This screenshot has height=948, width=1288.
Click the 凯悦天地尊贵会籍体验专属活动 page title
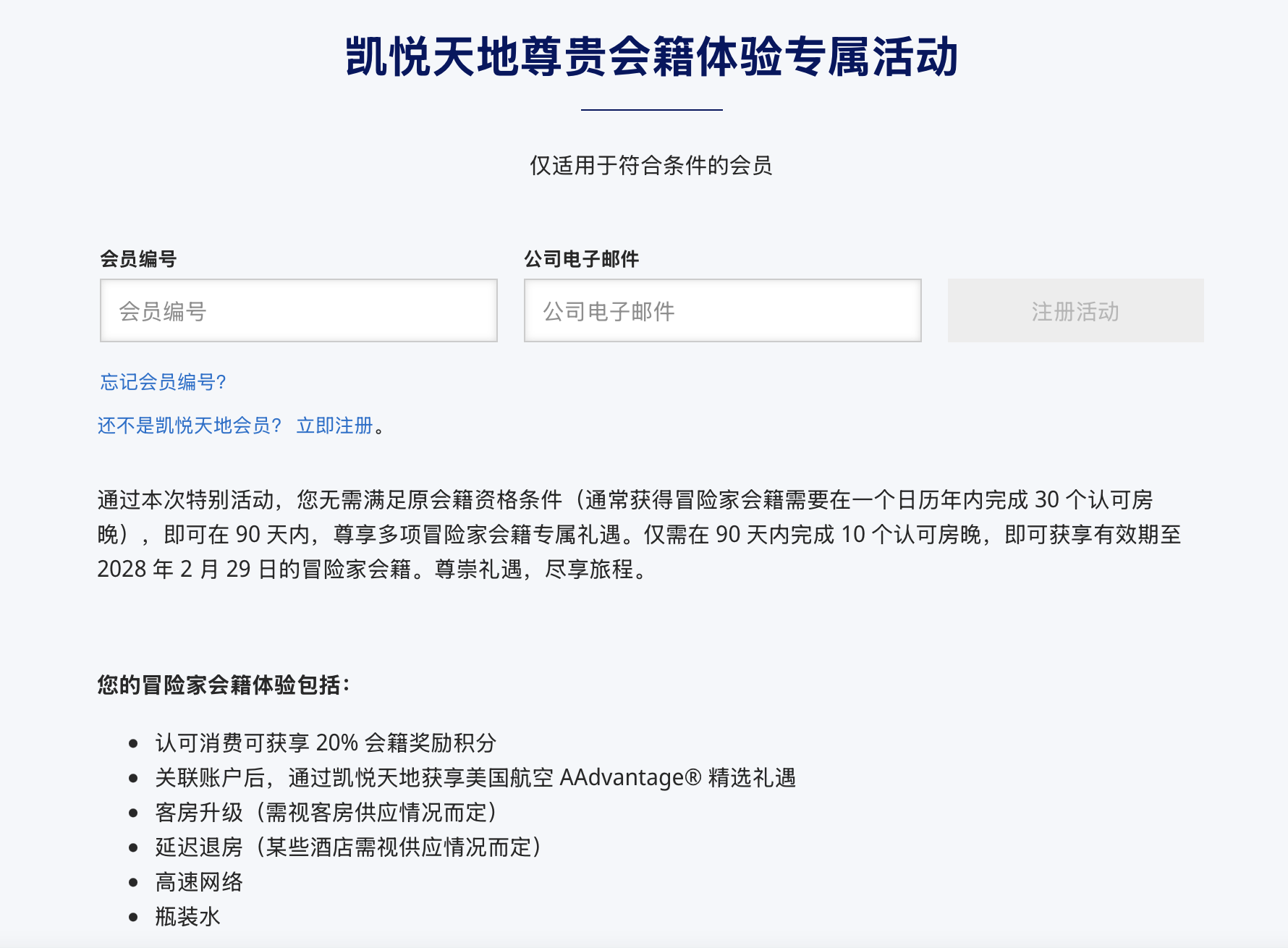(651, 56)
